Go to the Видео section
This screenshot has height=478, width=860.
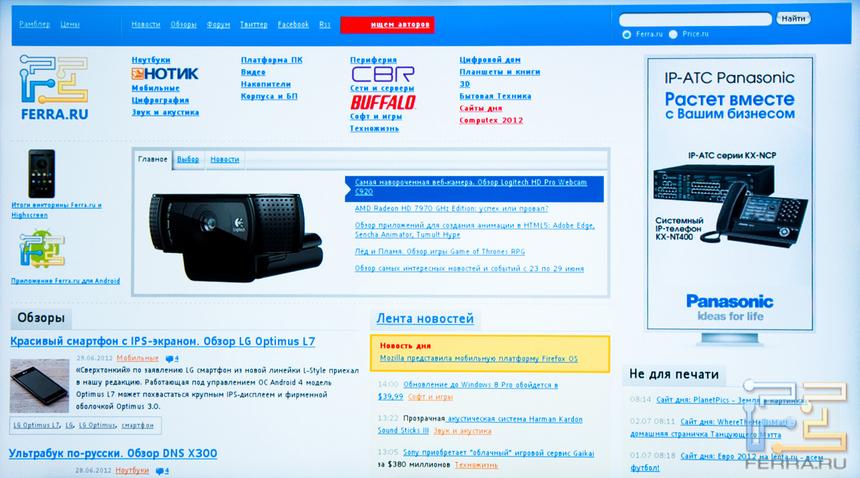[x=253, y=72]
